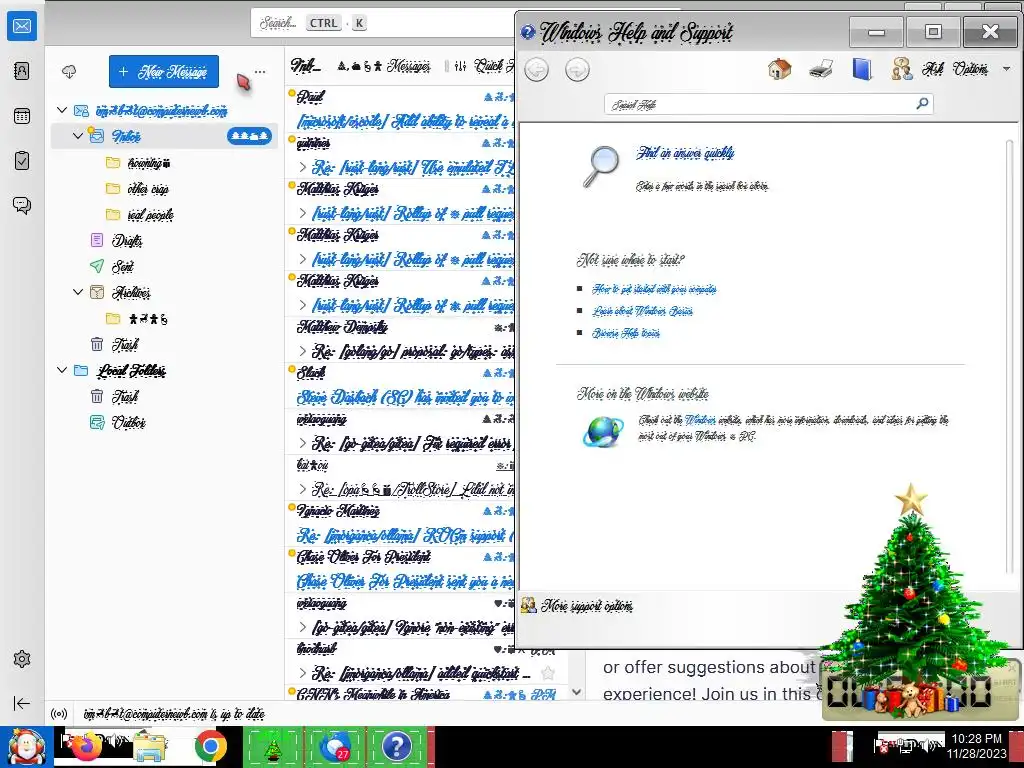Image resolution: width=1024 pixels, height=768 pixels.
Task: Open the "other crap" folder
Action: click(x=148, y=189)
